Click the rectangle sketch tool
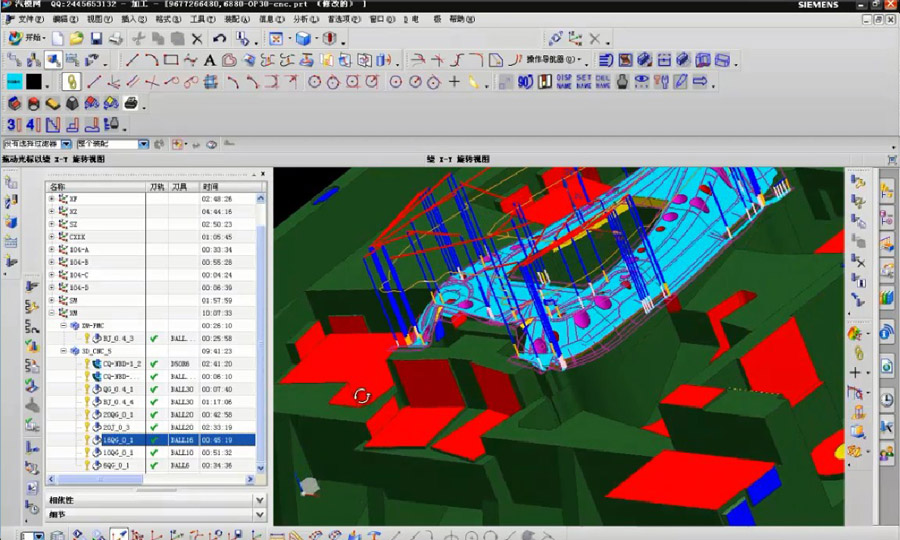The height and width of the screenshot is (540, 900). 171,60
